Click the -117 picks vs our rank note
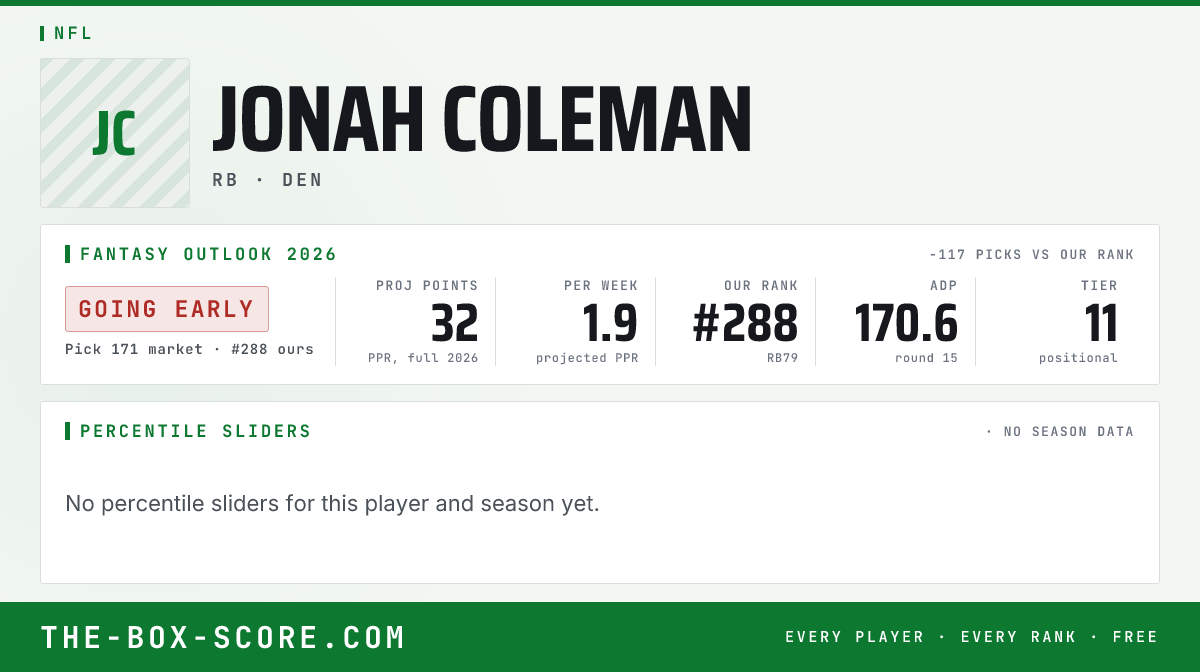Image resolution: width=1200 pixels, height=672 pixels. [x=1031, y=255]
